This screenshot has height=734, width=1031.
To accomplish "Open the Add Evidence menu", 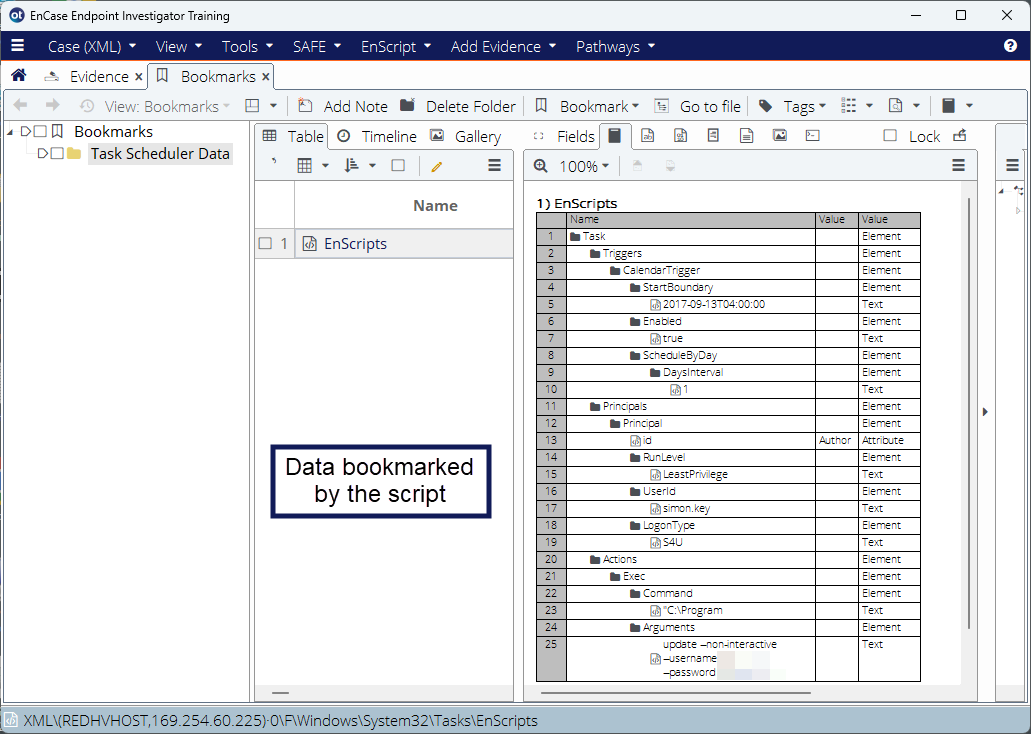I will [504, 47].
